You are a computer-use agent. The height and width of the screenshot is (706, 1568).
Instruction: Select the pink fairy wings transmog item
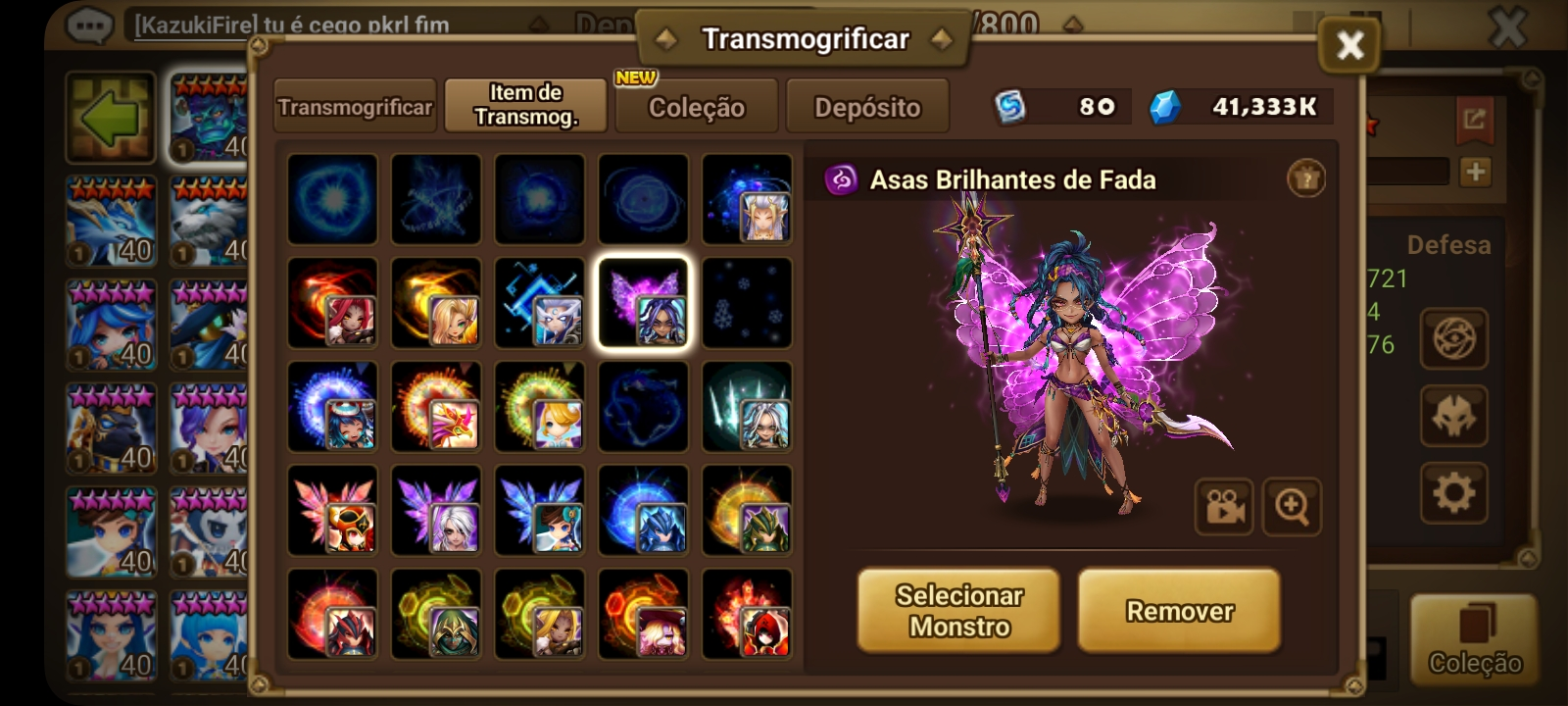(x=643, y=303)
